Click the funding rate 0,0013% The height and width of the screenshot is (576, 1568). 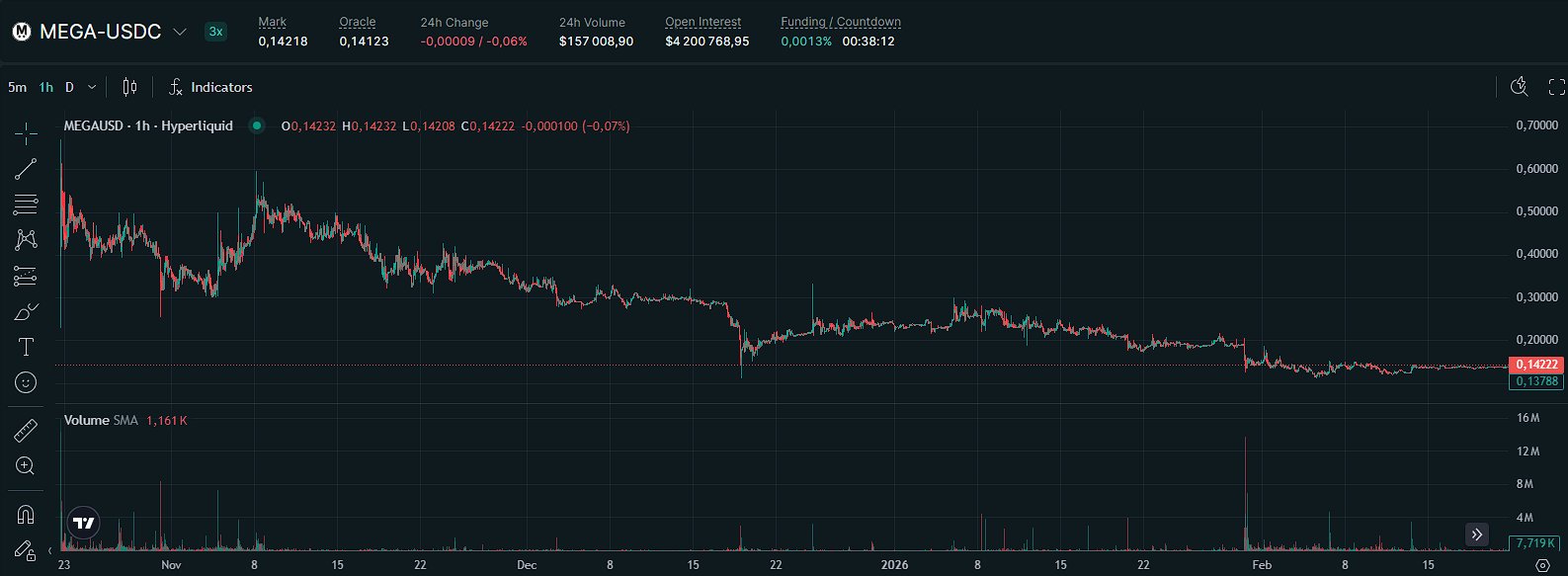tap(806, 41)
